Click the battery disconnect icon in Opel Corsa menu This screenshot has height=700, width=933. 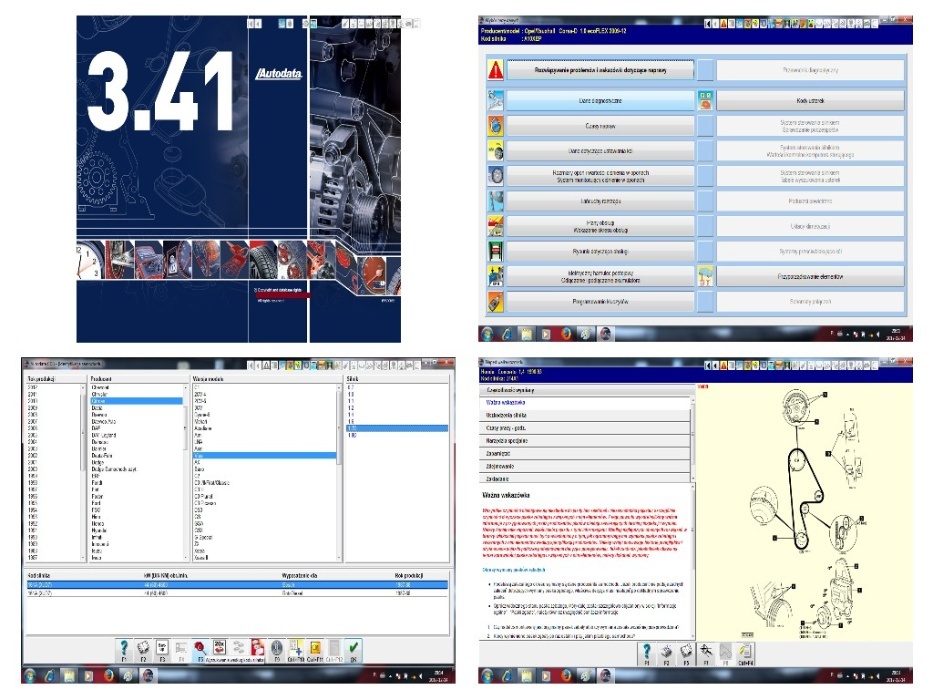[x=495, y=277]
